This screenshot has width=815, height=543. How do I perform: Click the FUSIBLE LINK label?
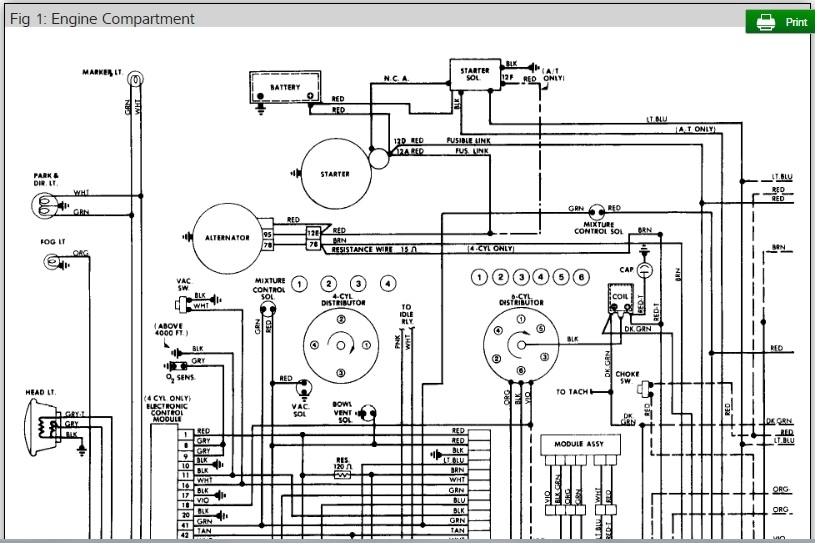pyautogui.click(x=468, y=141)
